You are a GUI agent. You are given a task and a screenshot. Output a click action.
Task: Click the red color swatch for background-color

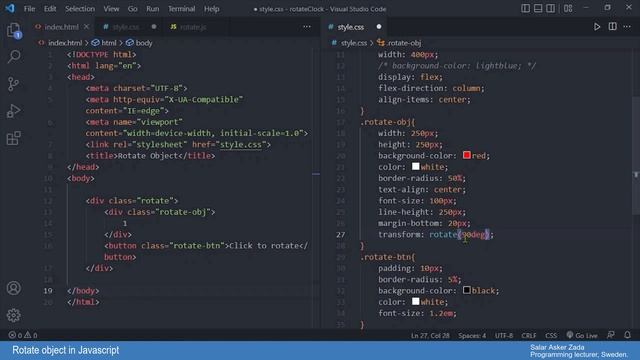467,155
